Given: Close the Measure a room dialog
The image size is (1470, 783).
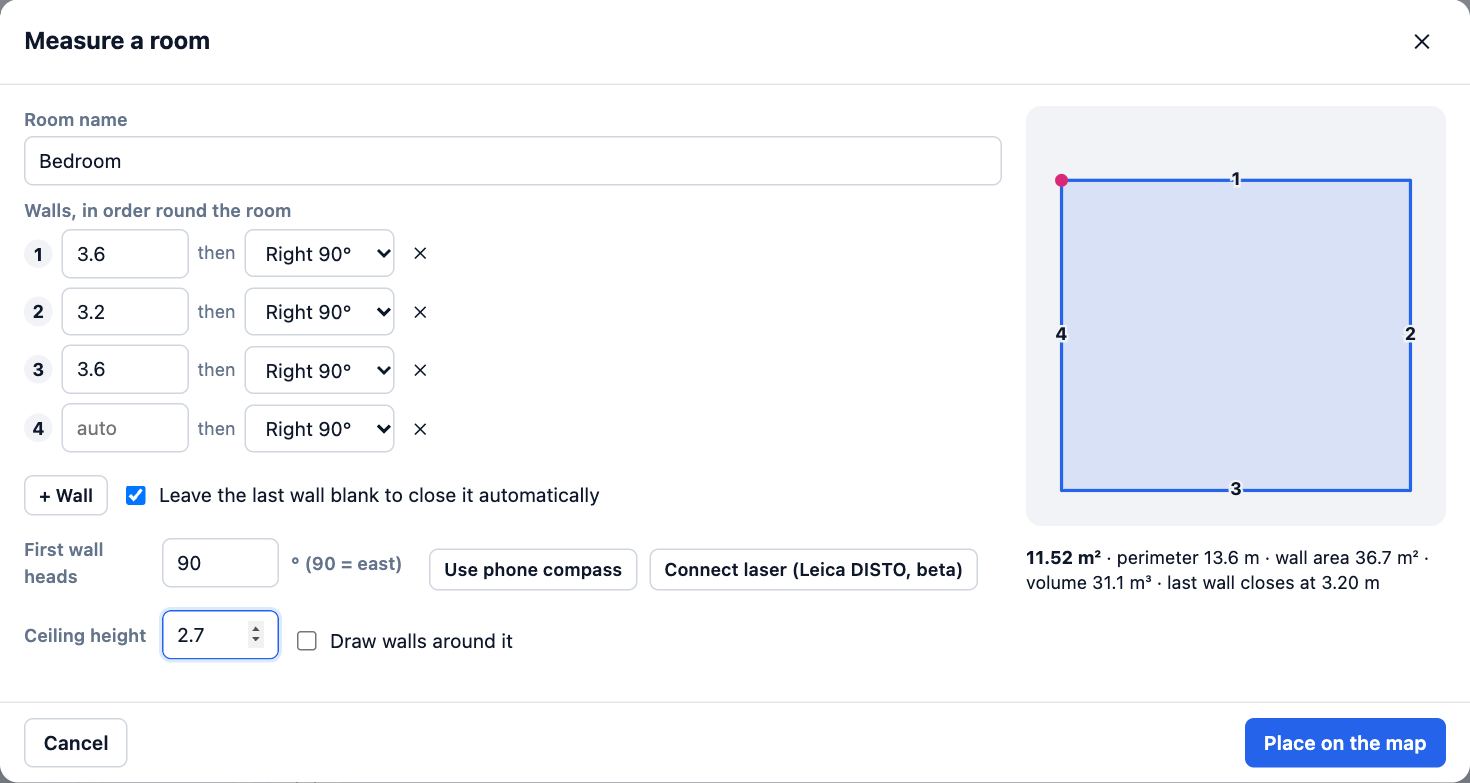Looking at the screenshot, I should (1421, 42).
